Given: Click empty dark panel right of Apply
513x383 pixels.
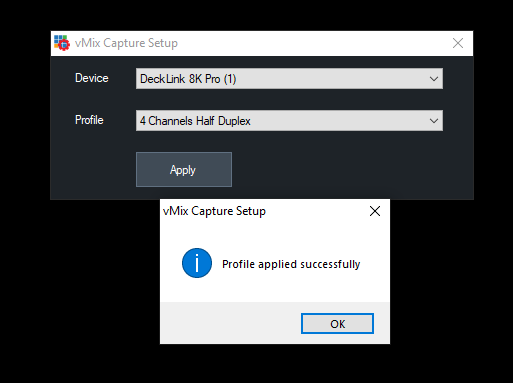Looking at the screenshot, I should (x=350, y=169).
